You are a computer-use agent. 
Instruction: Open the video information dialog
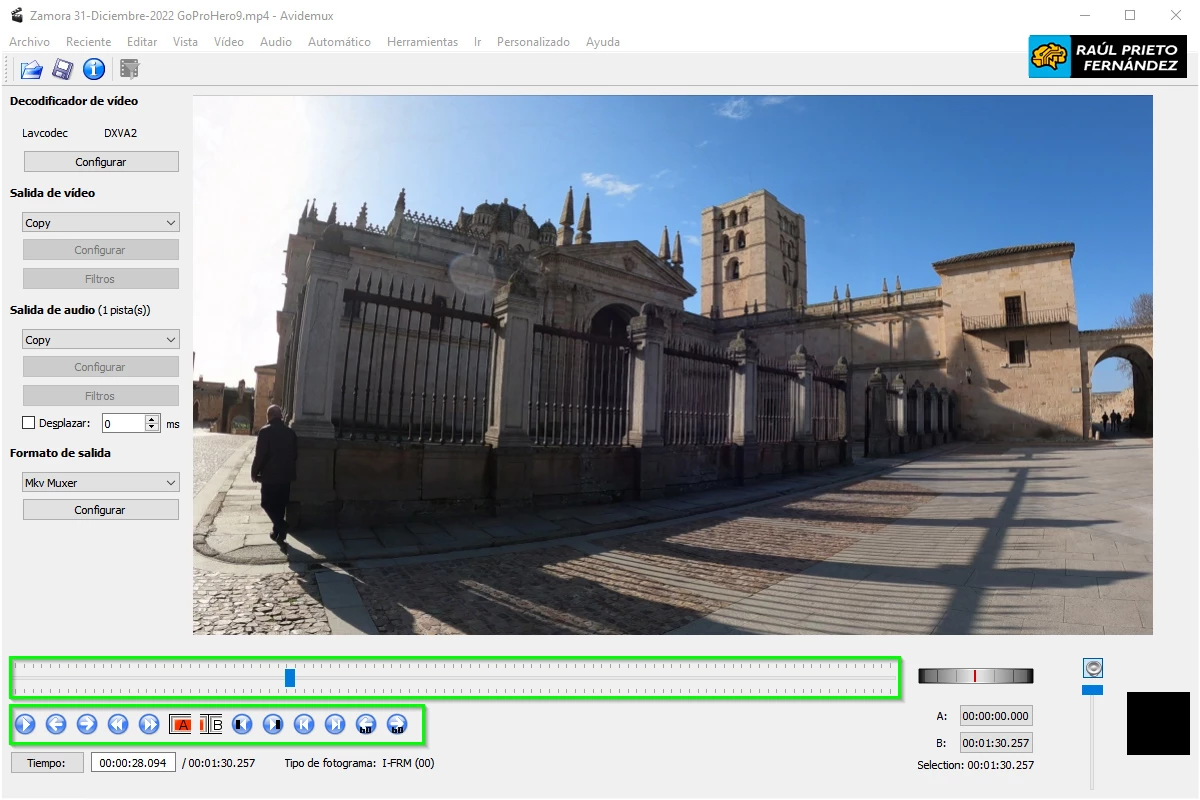click(94, 69)
